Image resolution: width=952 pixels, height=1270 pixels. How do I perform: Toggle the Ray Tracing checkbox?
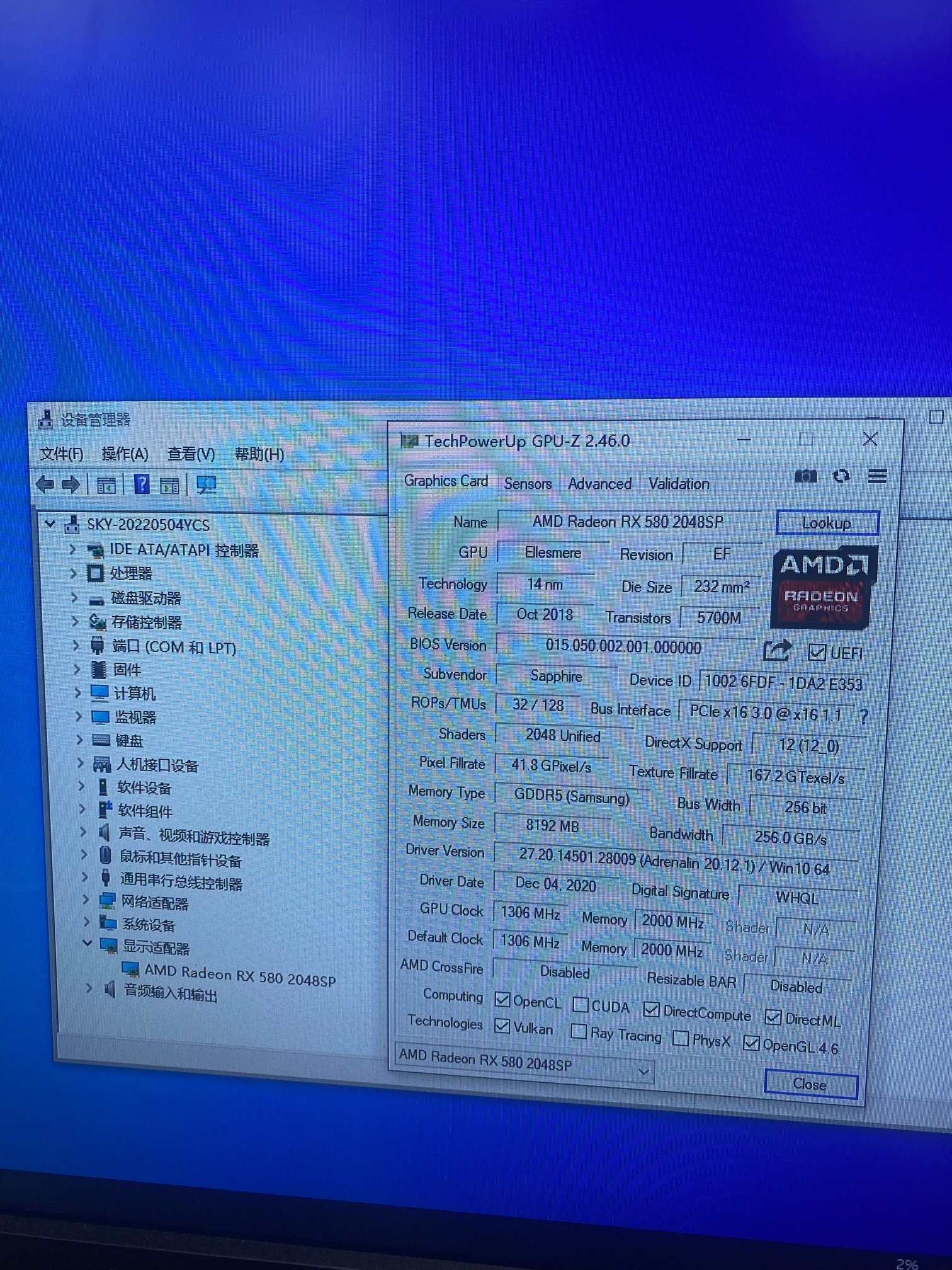[578, 1031]
